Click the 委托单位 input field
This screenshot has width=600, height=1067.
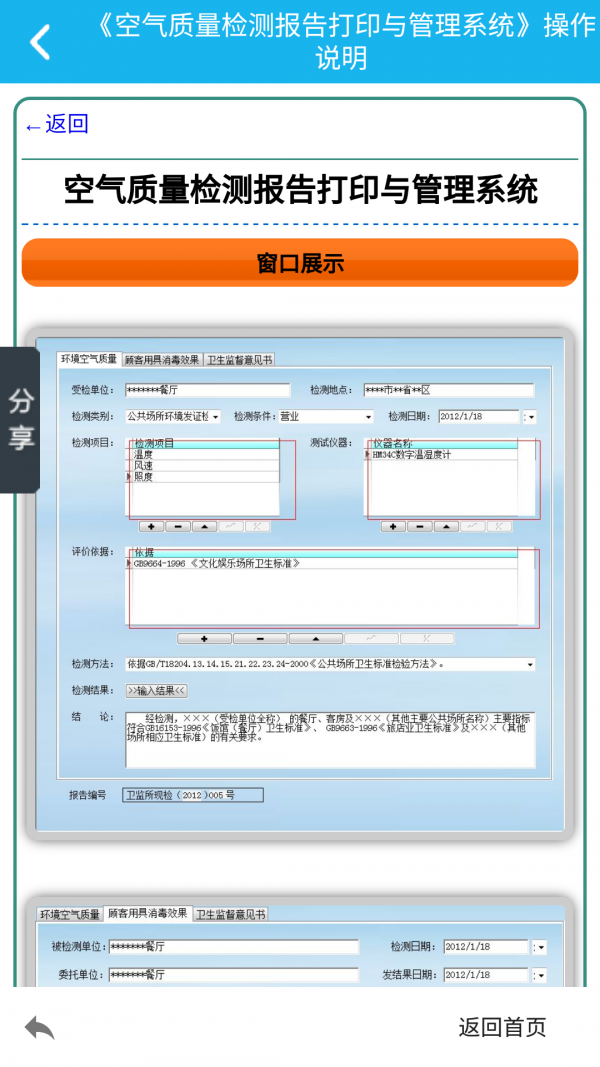(233, 975)
